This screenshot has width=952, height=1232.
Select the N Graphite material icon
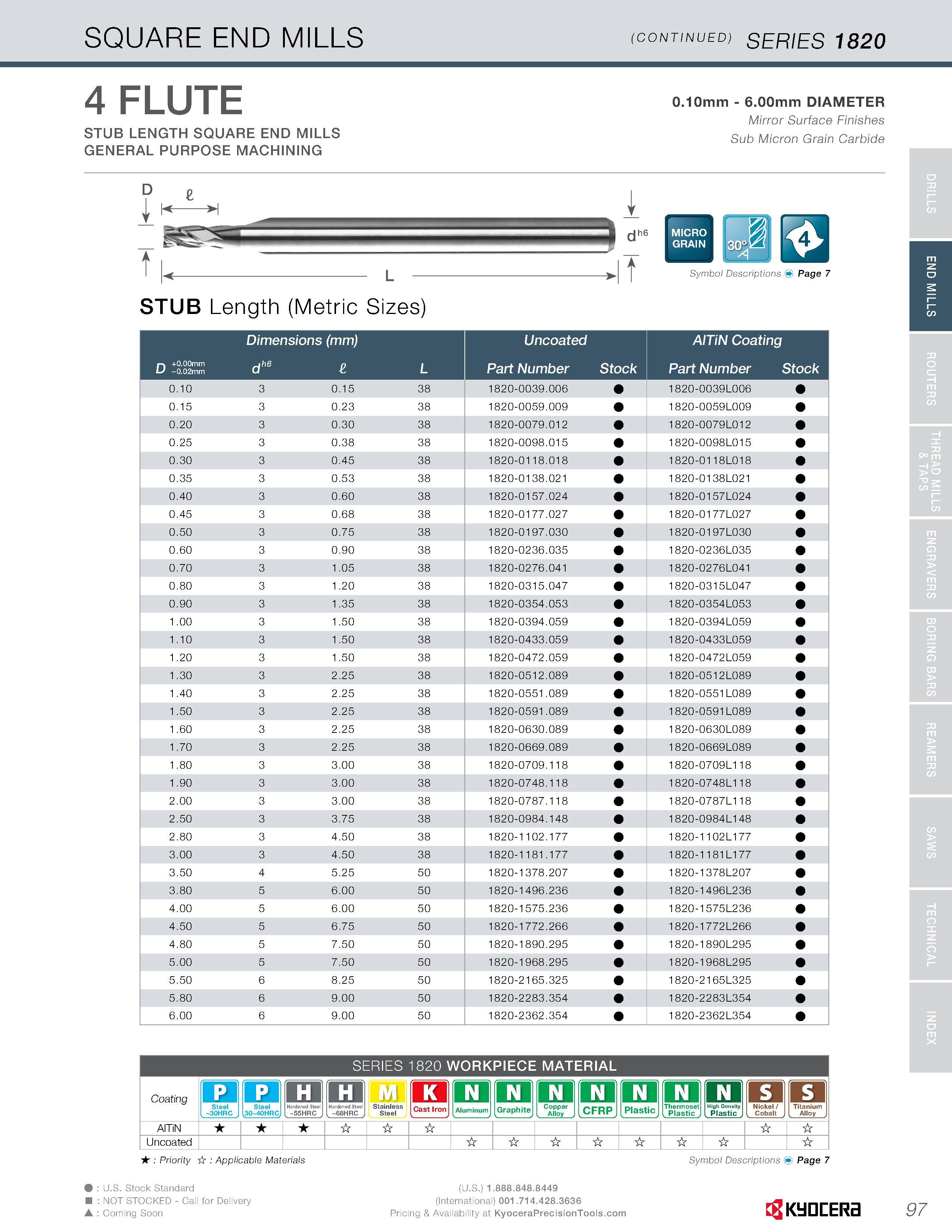514,1098
